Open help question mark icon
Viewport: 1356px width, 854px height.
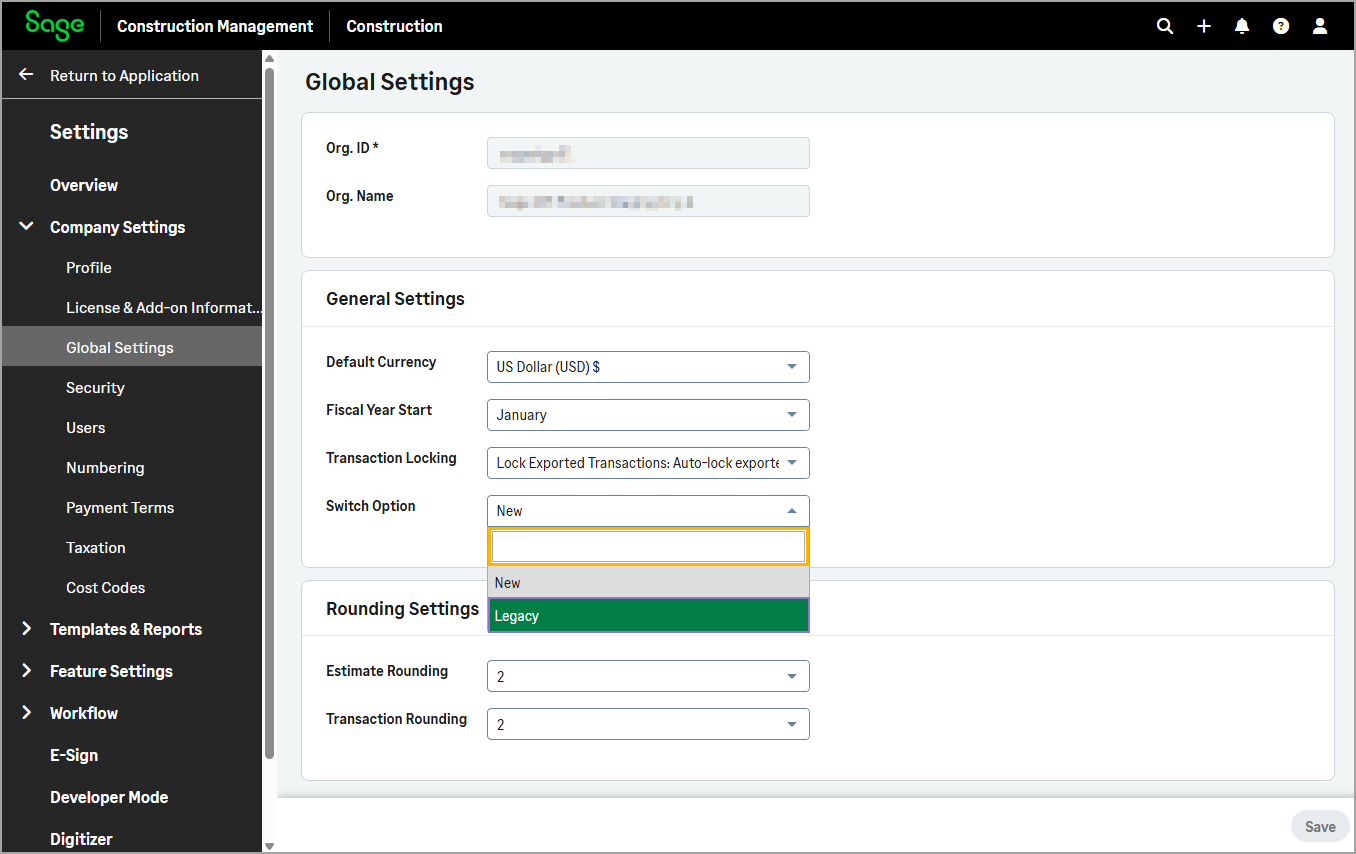coord(1281,27)
